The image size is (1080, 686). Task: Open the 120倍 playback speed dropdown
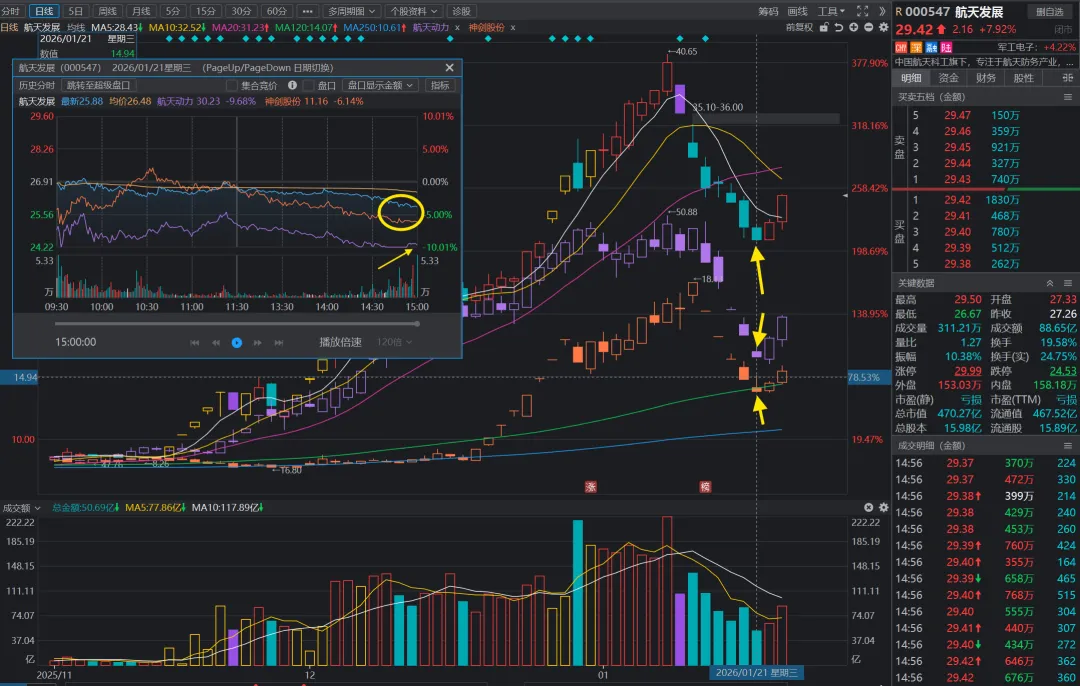click(395, 342)
